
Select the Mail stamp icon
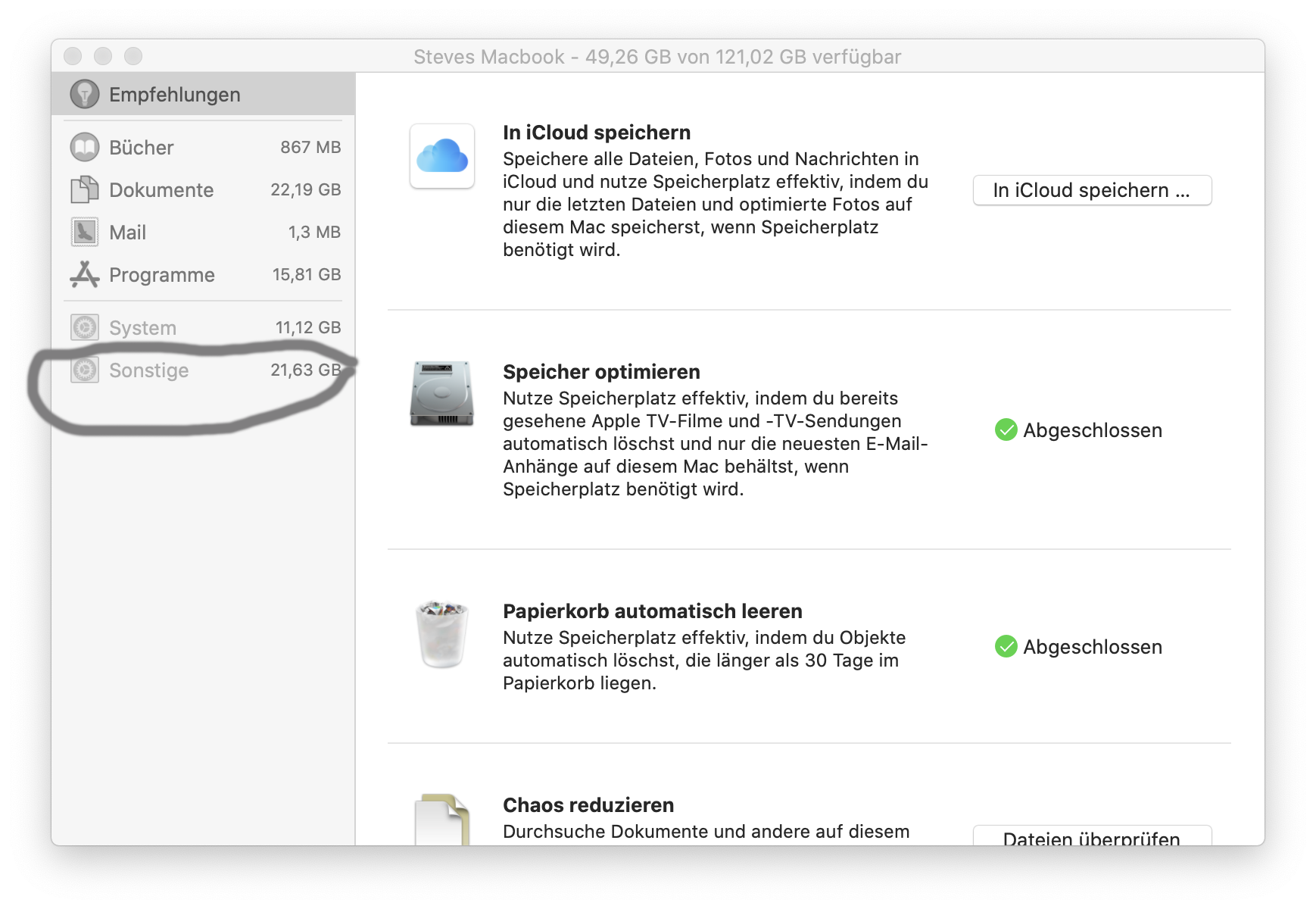tap(84, 232)
